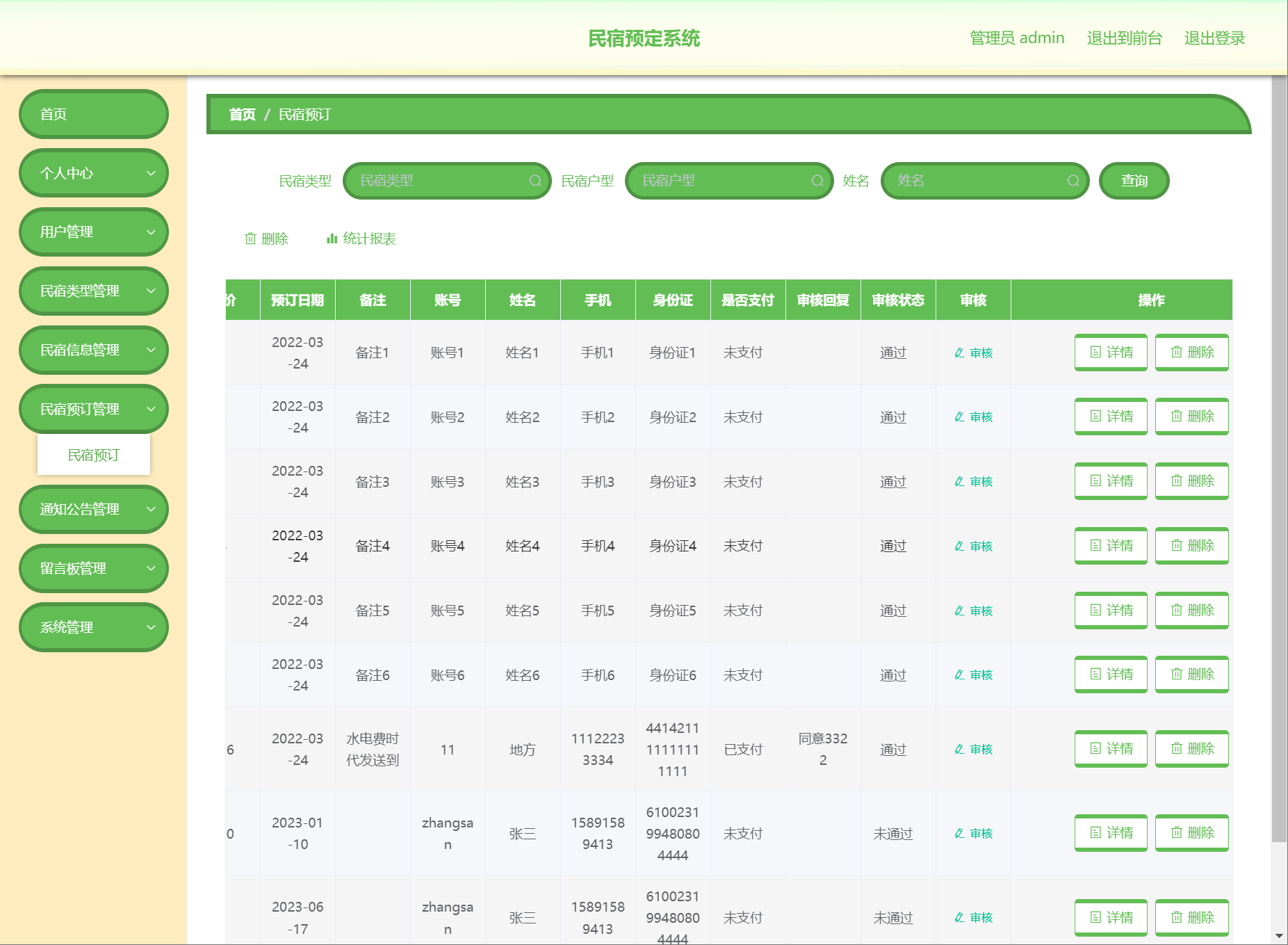Collapse 民宿预订管理 sidebar menu
This screenshot has width=1288, height=945.
[94, 409]
